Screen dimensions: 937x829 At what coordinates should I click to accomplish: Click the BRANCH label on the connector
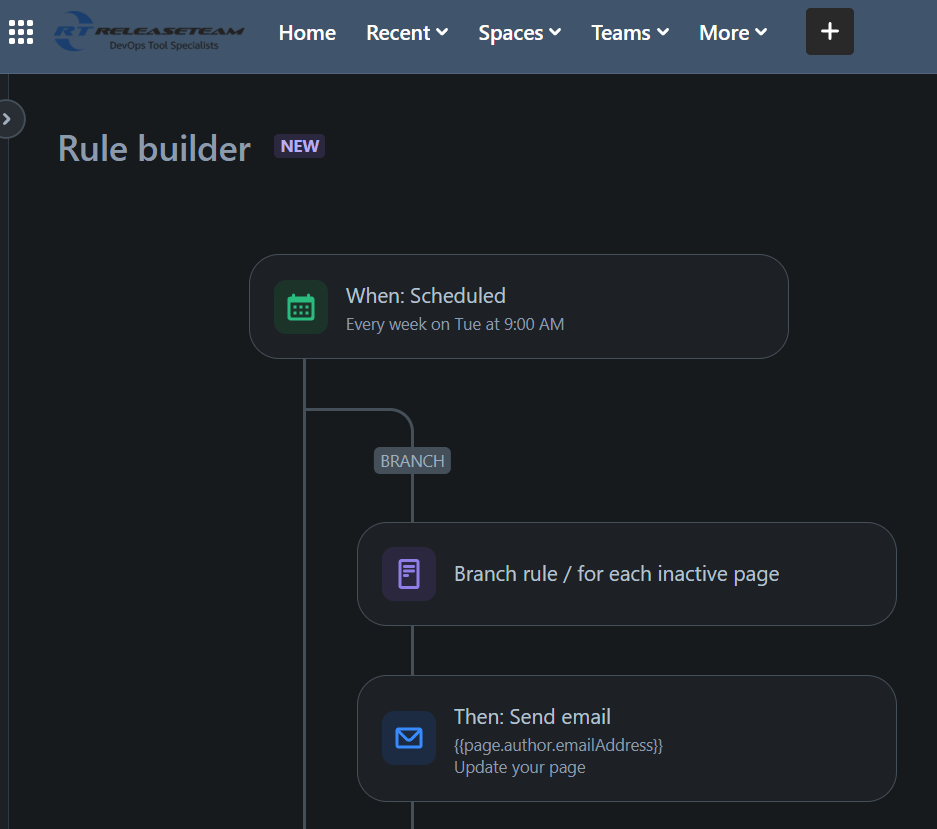click(411, 460)
